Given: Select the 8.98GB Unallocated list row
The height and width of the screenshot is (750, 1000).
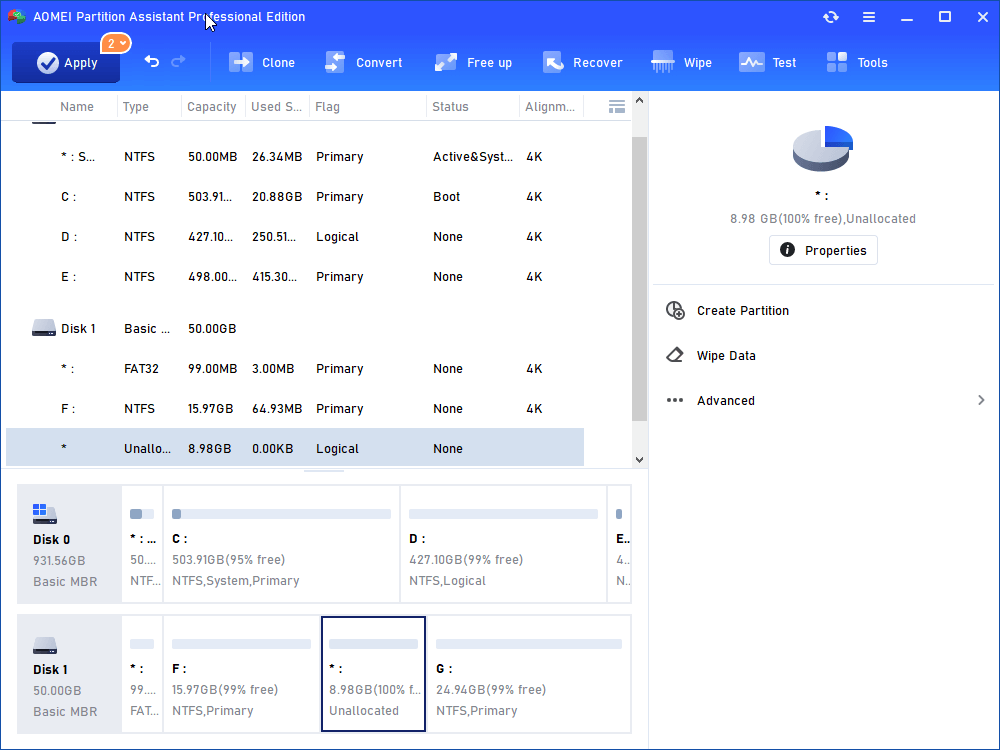Looking at the screenshot, I should click(x=295, y=448).
